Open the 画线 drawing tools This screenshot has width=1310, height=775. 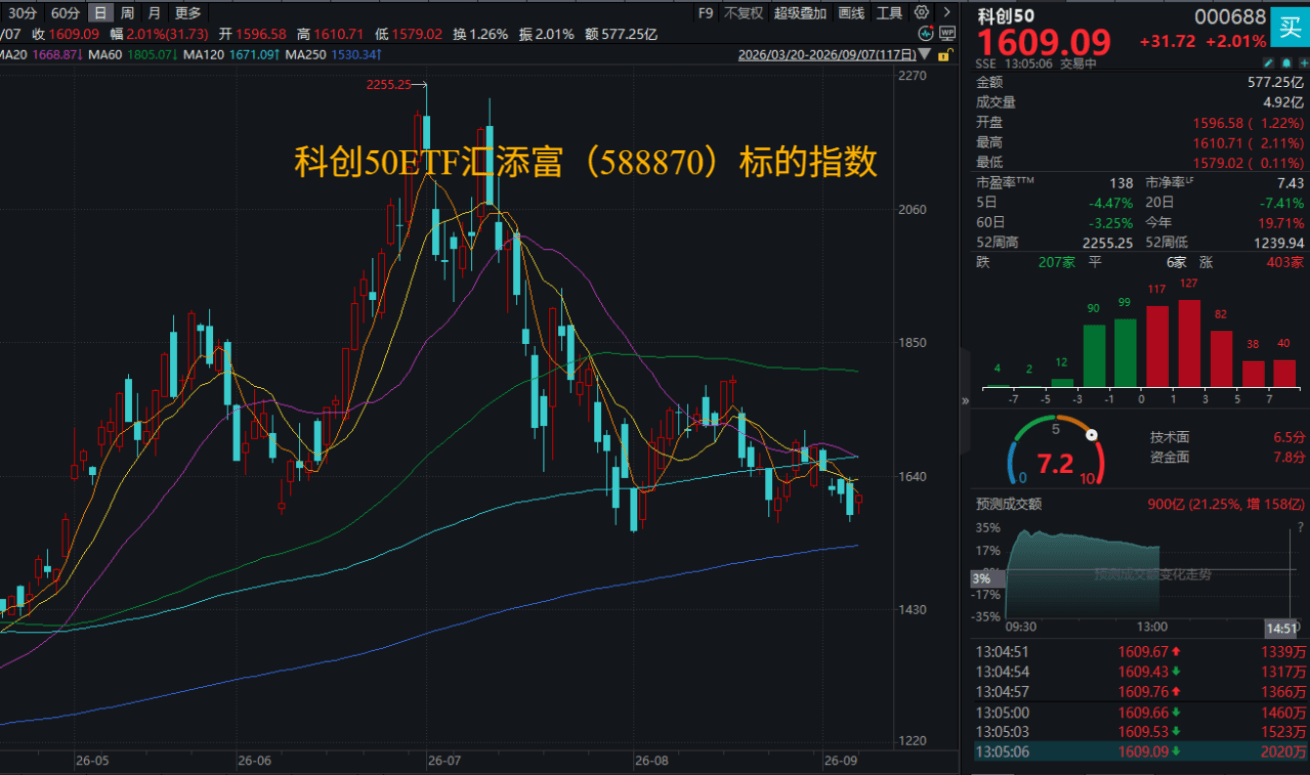click(x=851, y=13)
